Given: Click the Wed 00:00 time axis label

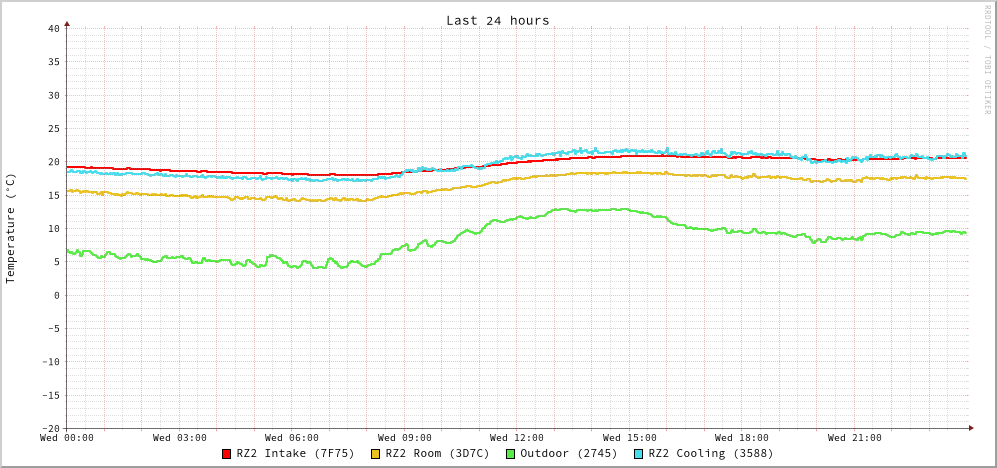Looking at the screenshot, I should pos(67,438).
